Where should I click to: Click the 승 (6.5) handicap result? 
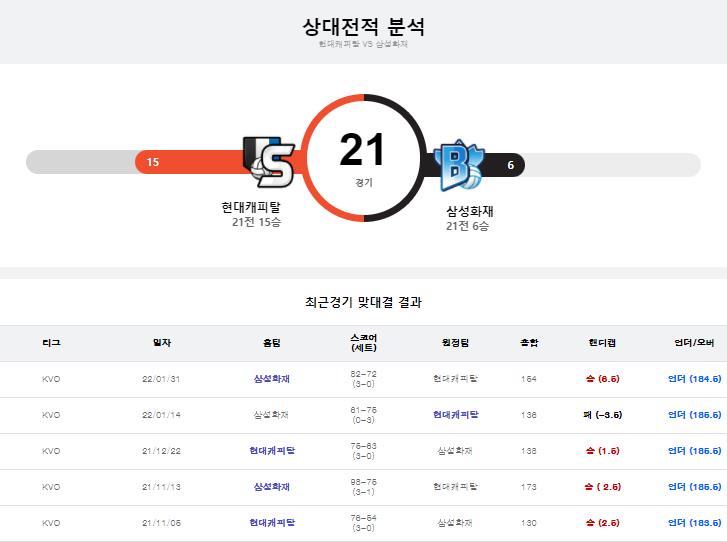(x=602, y=379)
